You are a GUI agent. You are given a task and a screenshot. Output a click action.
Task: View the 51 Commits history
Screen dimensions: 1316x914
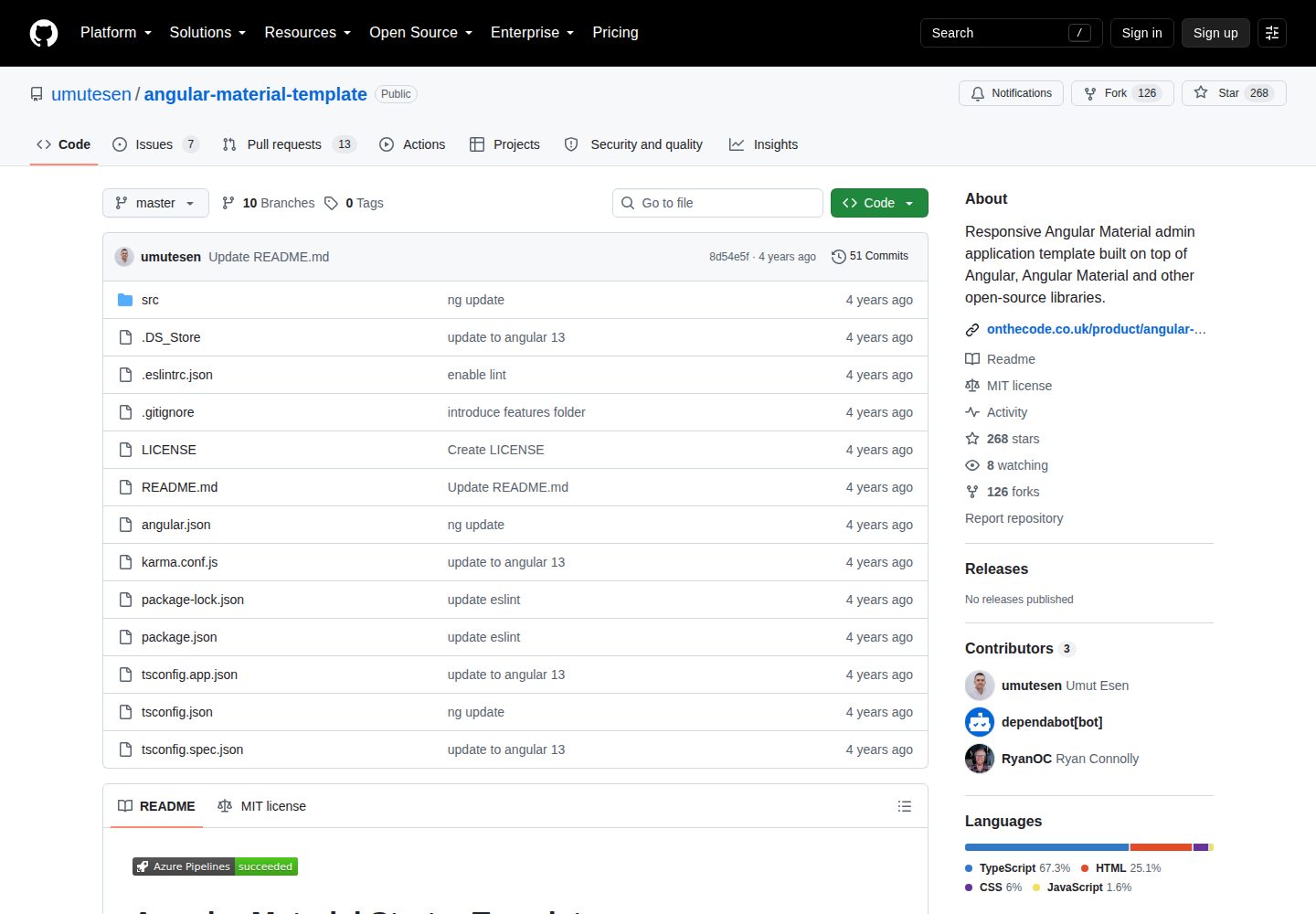(x=870, y=257)
